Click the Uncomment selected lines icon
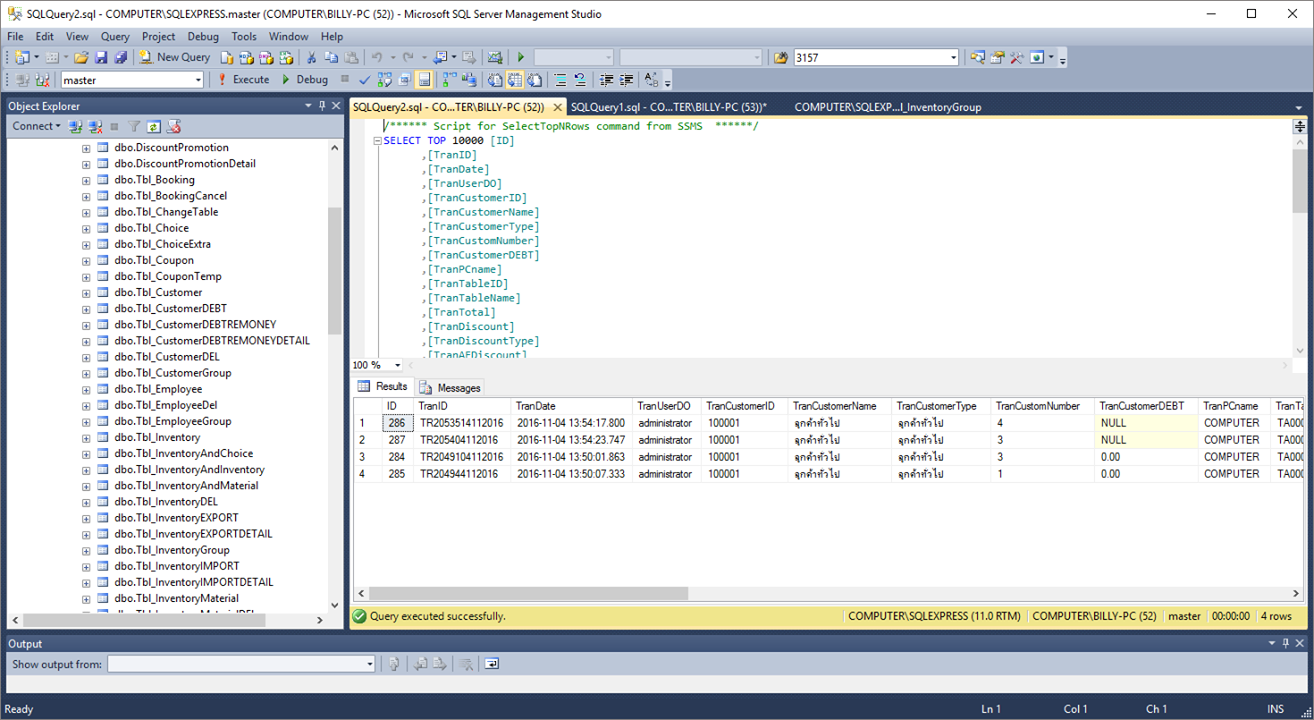 coord(580,80)
